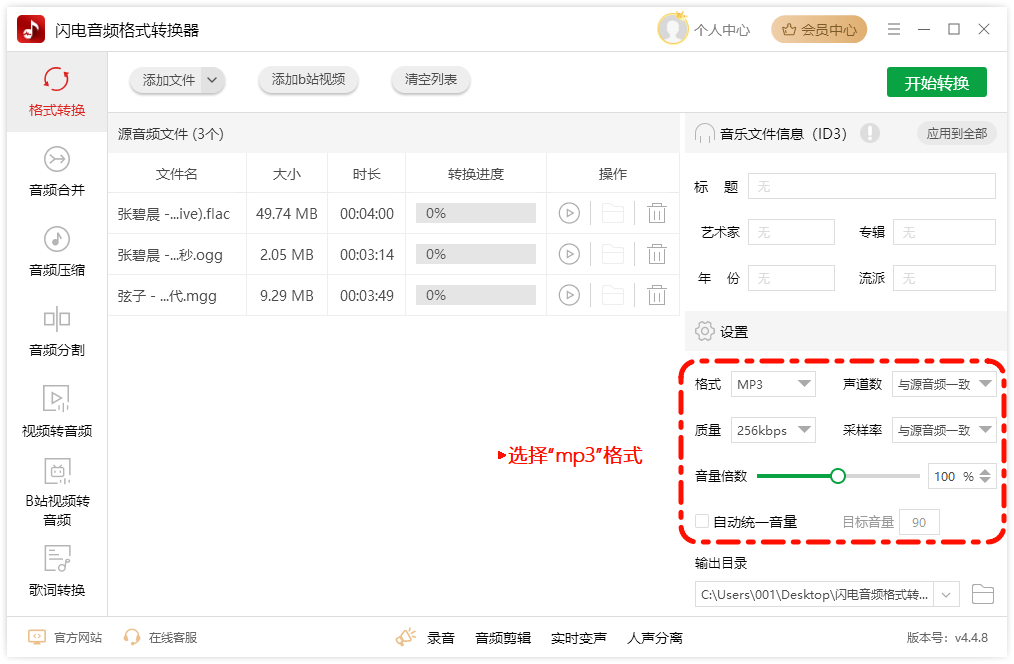The image size is (1014, 664).
Task: Click the 艺术家 input field
Action: click(x=792, y=232)
